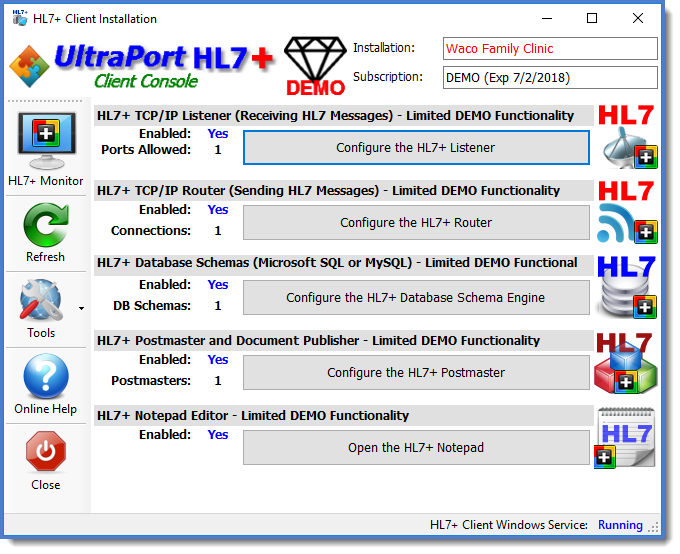680x554 pixels.
Task: Click the DEMO diamond icon
Action: click(x=315, y=66)
